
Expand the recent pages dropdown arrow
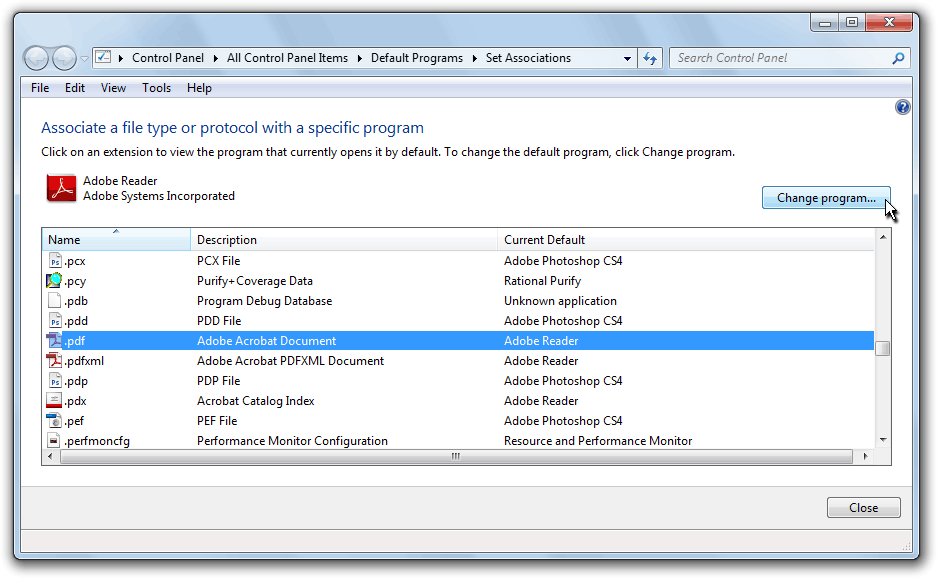(x=84, y=59)
